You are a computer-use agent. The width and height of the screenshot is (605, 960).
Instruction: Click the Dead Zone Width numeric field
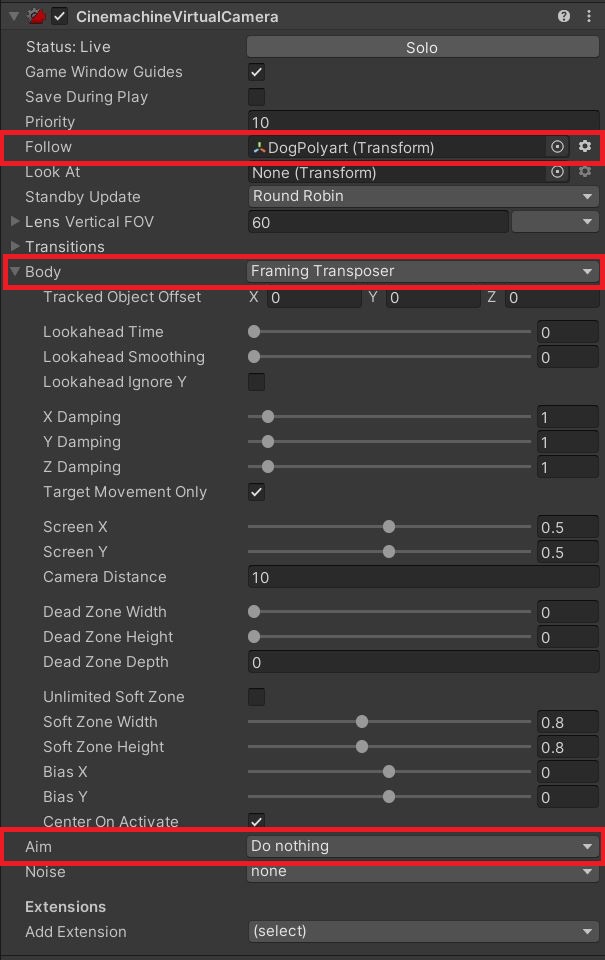pyautogui.click(x=568, y=612)
